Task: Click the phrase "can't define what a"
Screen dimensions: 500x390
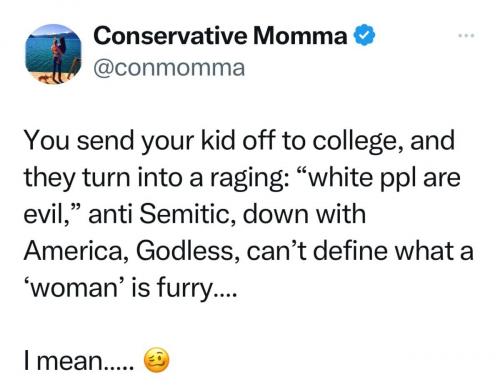Action: click(x=360, y=251)
